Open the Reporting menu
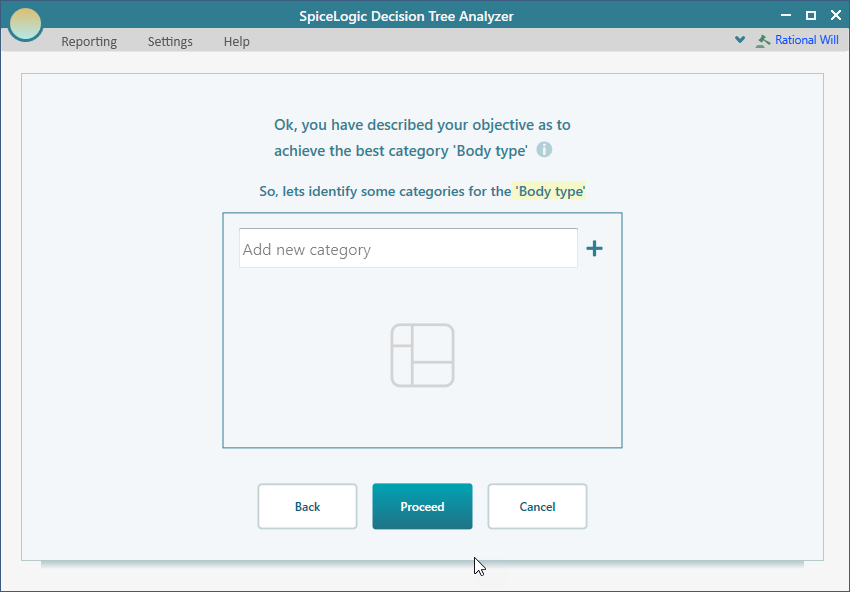 tap(89, 42)
